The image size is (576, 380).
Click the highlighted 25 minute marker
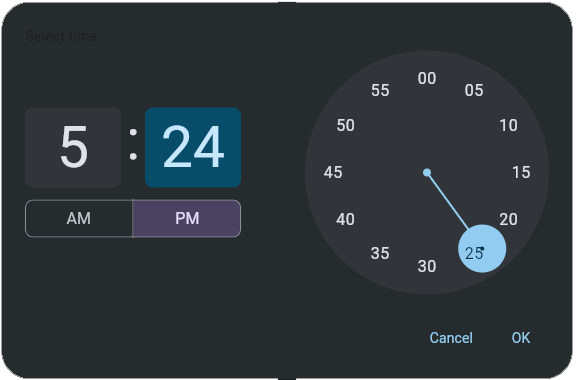coord(482,249)
